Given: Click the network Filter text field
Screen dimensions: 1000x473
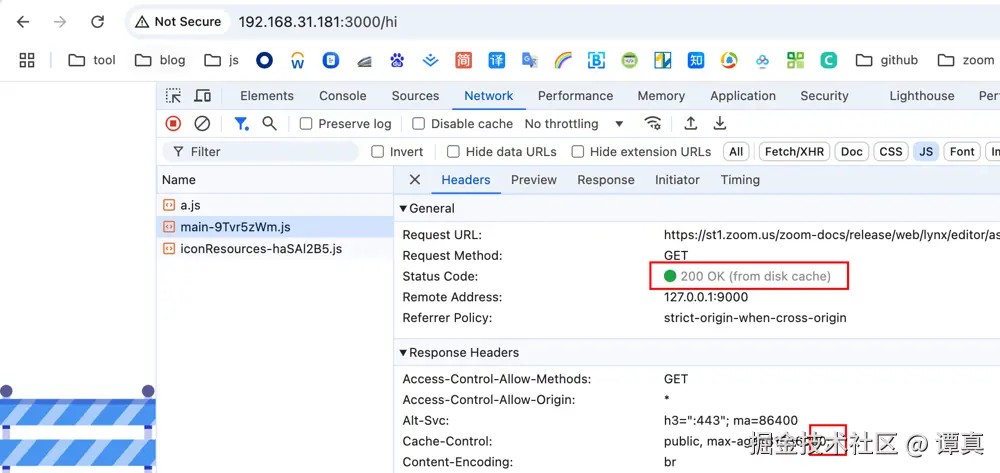Looking at the screenshot, I should 261,152.
